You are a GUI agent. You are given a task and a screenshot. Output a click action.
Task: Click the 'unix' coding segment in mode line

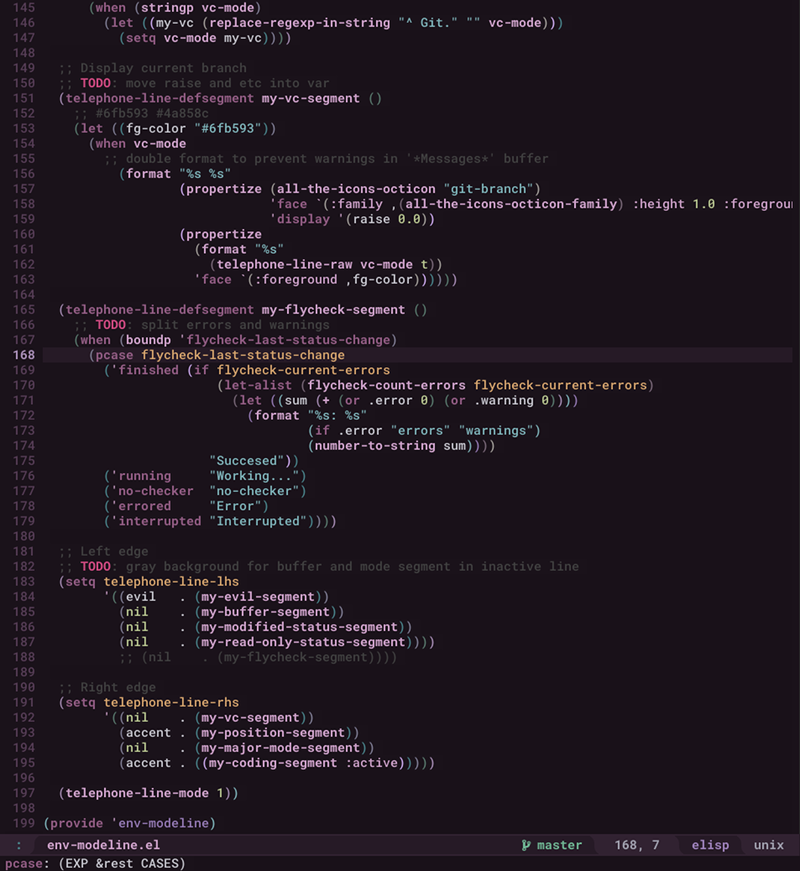[768, 845]
